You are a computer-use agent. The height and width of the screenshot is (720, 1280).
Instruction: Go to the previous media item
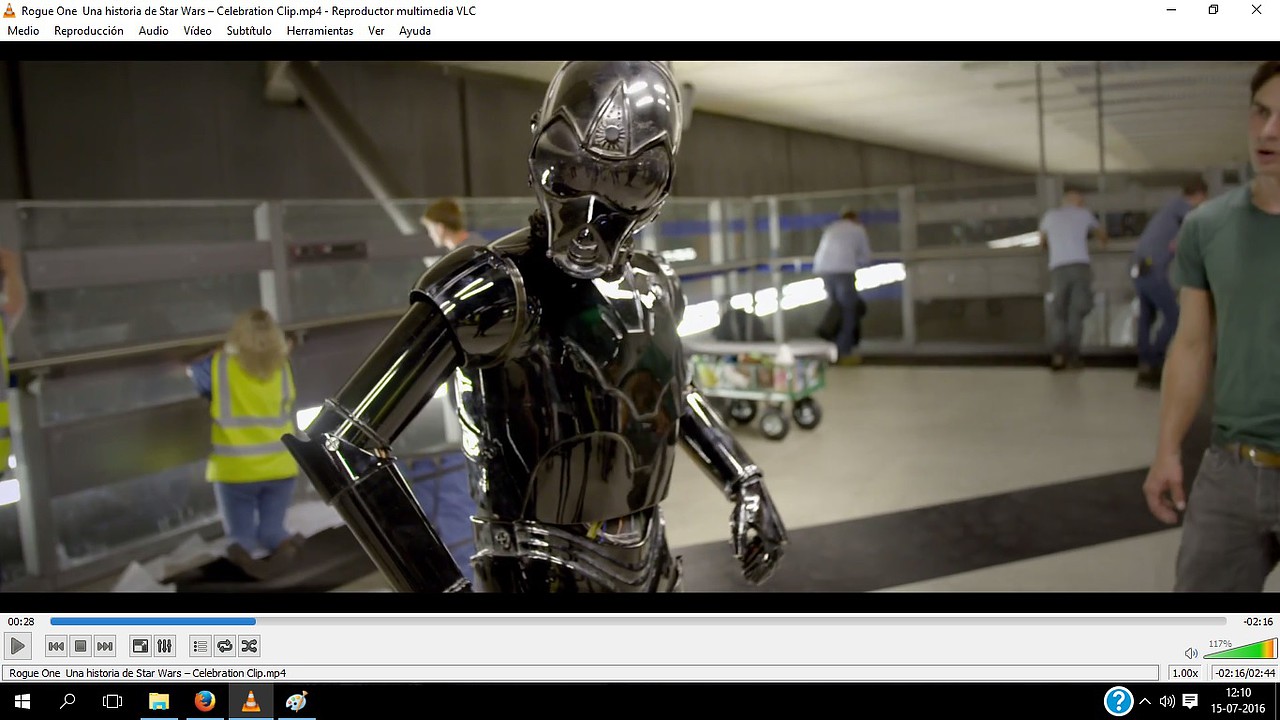coord(56,646)
